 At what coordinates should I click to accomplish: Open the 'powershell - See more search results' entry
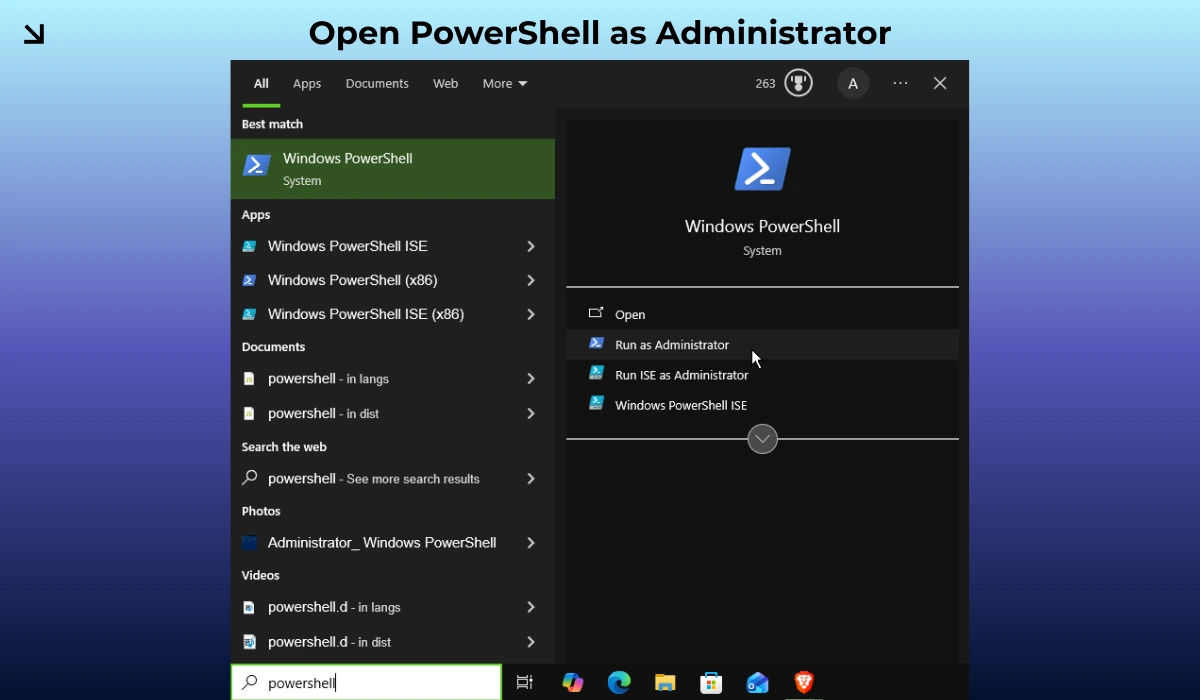click(x=393, y=479)
